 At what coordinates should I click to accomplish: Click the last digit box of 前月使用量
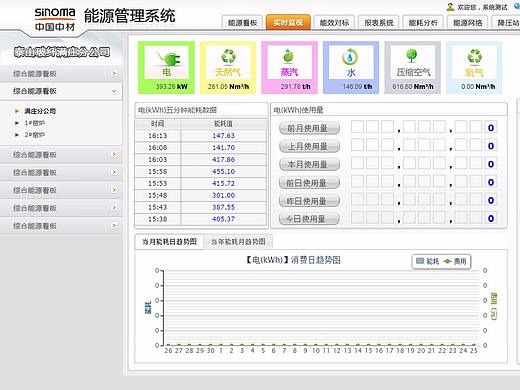click(x=491, y=128)
